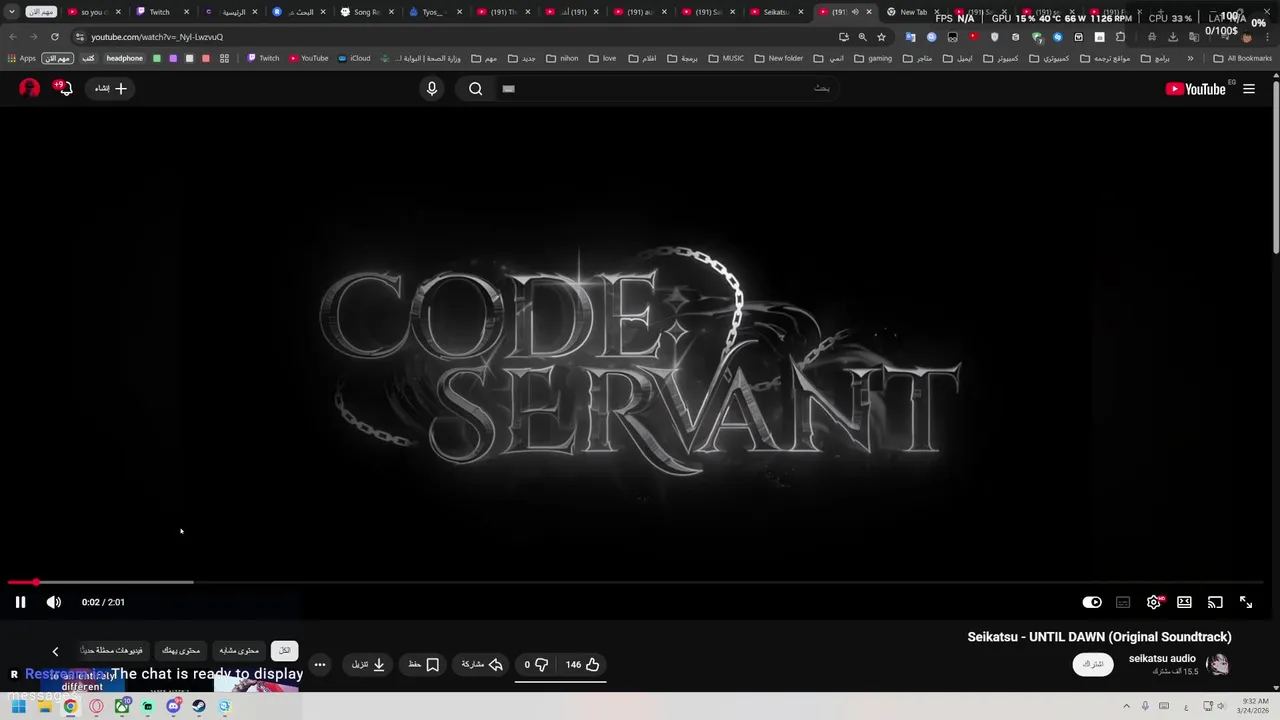This screenshot has width=1280, height=720.
Task: Select the 'محتوى يهمّك' filter chip
Action: point(181,650)
